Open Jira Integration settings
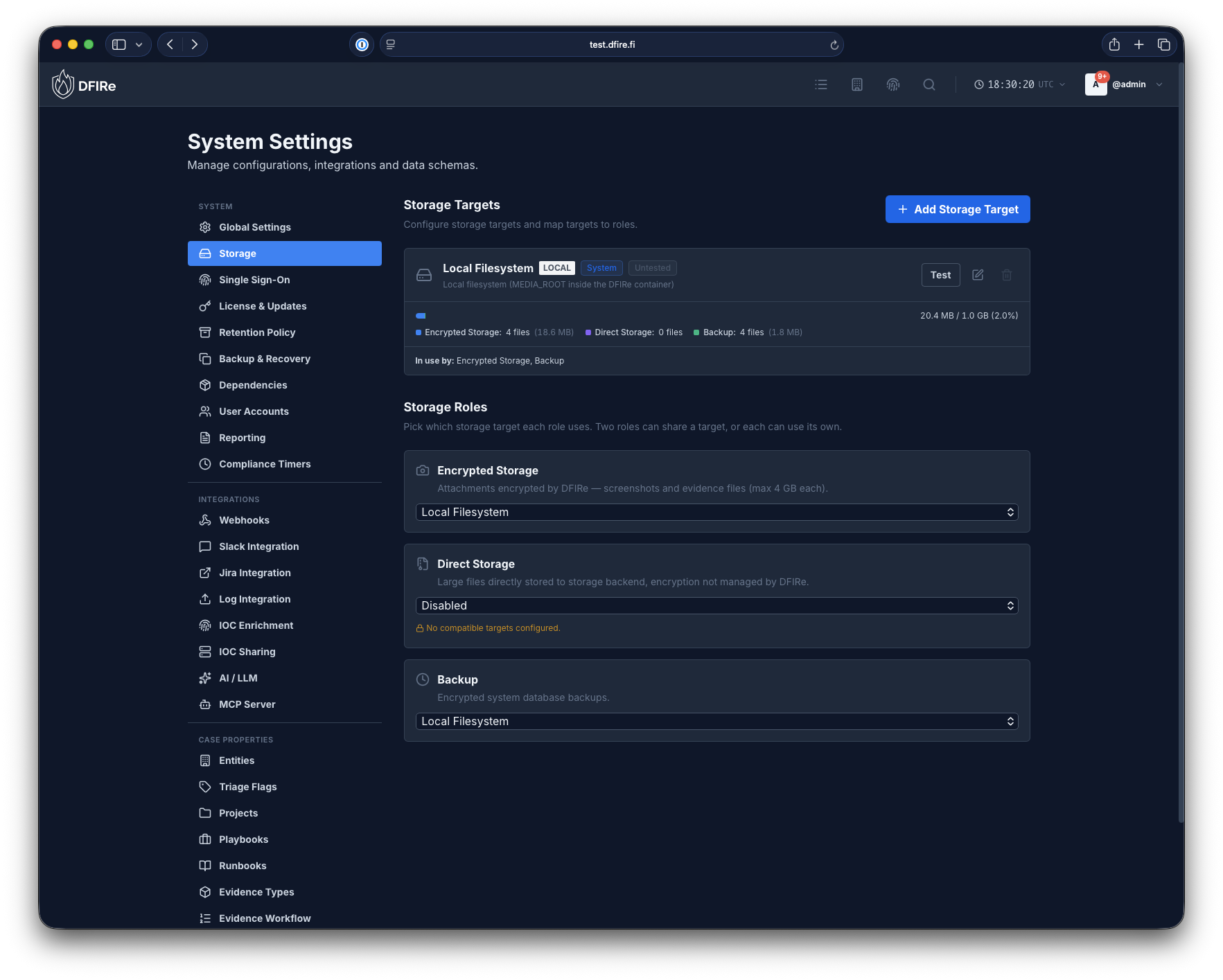 (284, 573)
